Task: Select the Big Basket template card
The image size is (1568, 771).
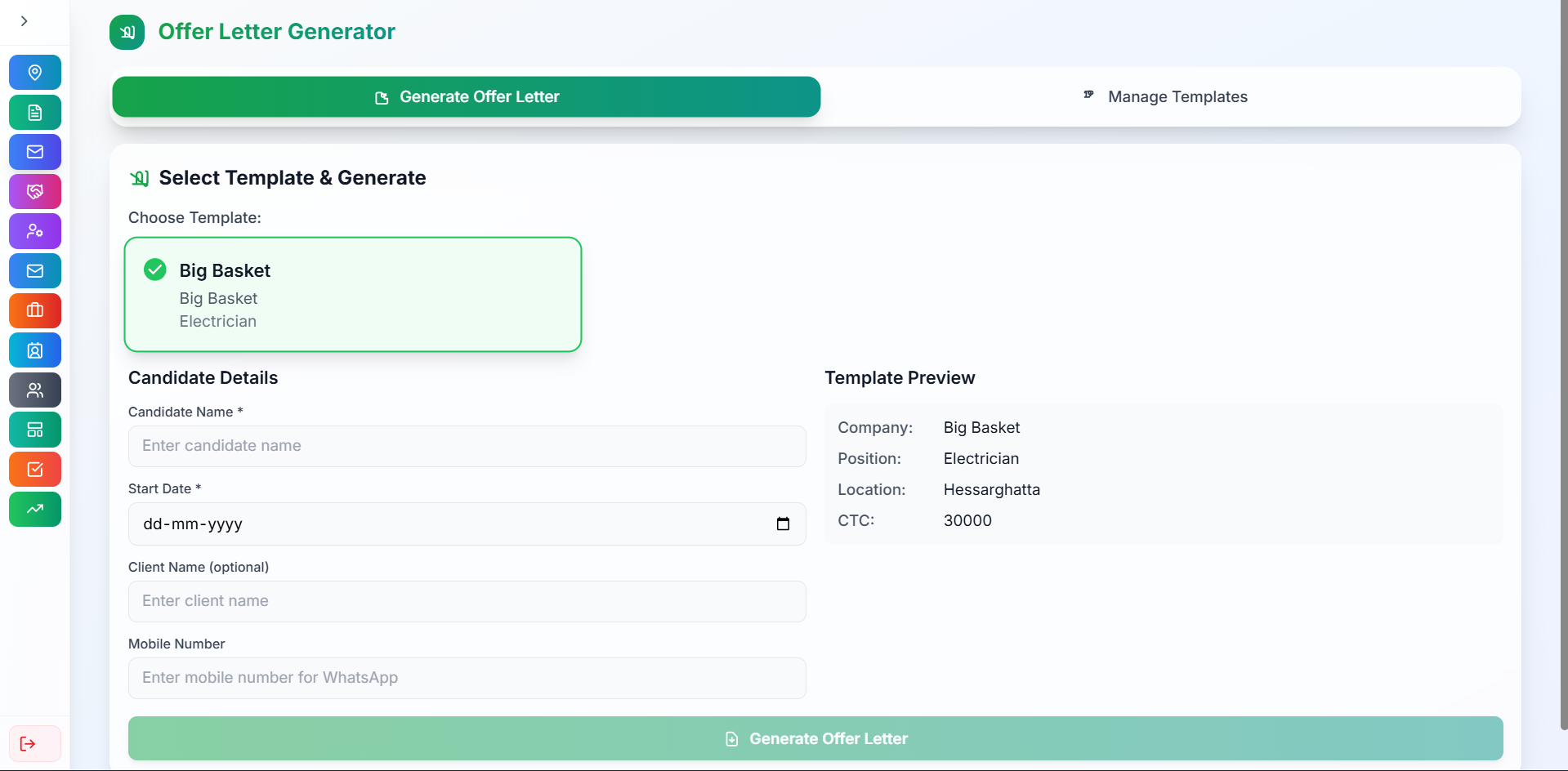Action: click(353, 295)
